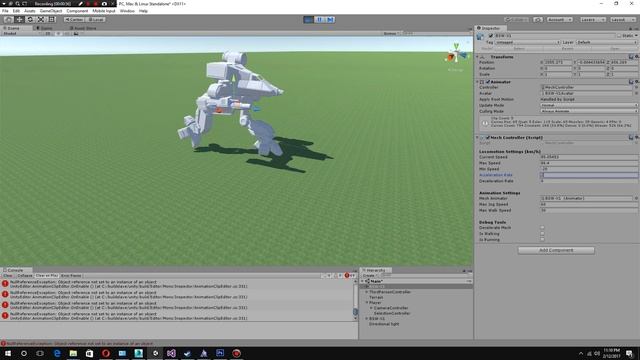Open Microsoft Edge from taskbar
This screenshot has width=640, height=360.
[x=57, y=353]
